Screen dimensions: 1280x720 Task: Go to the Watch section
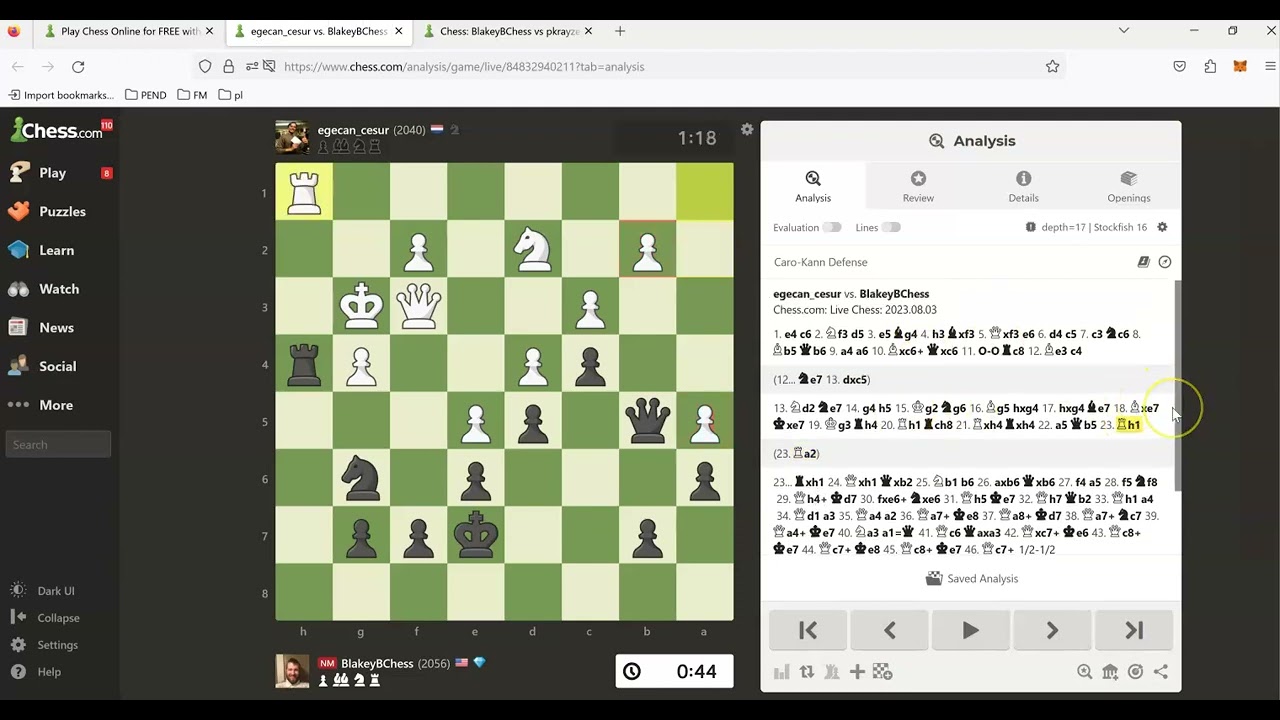point(59,289)
